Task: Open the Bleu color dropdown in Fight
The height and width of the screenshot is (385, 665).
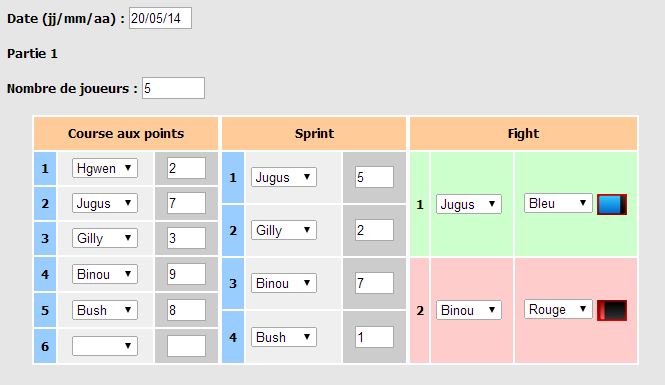Action: [558, 204]
